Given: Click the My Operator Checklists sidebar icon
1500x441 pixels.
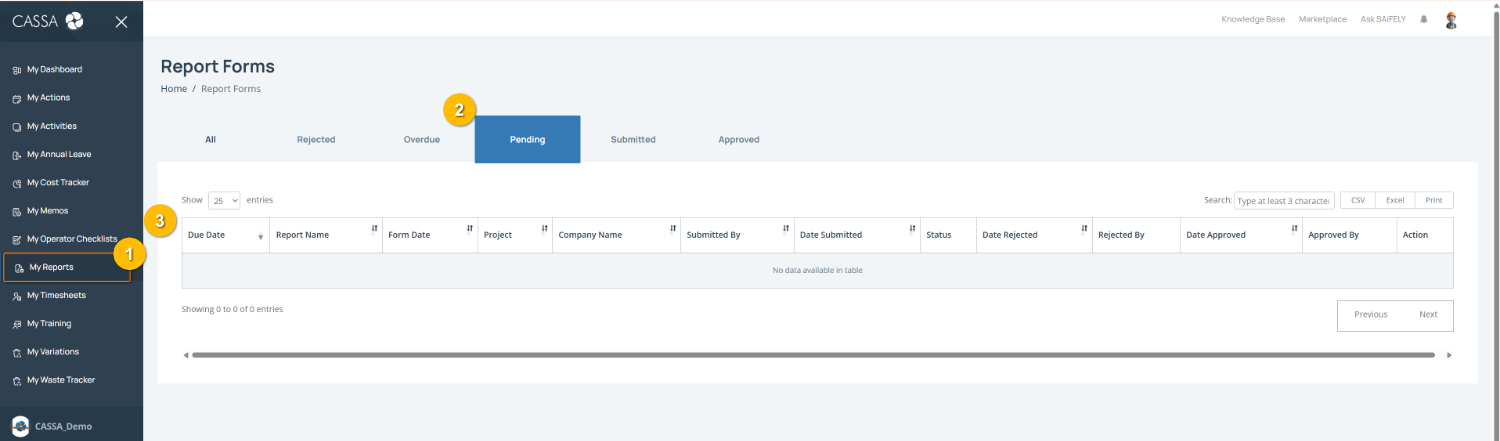Looking at the screenshot, I should click(x=16, y=240).
